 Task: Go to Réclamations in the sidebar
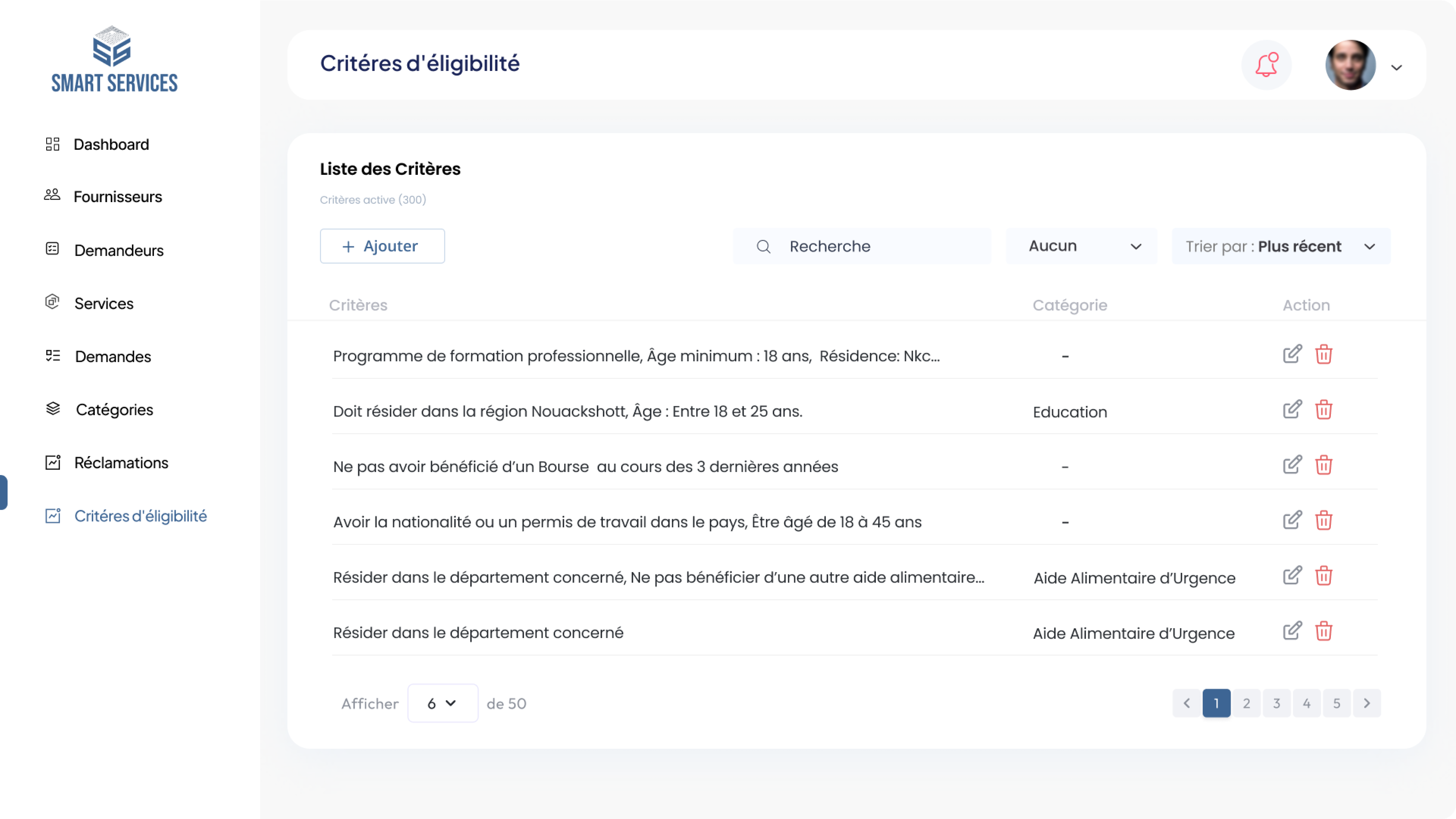point(107,462)
